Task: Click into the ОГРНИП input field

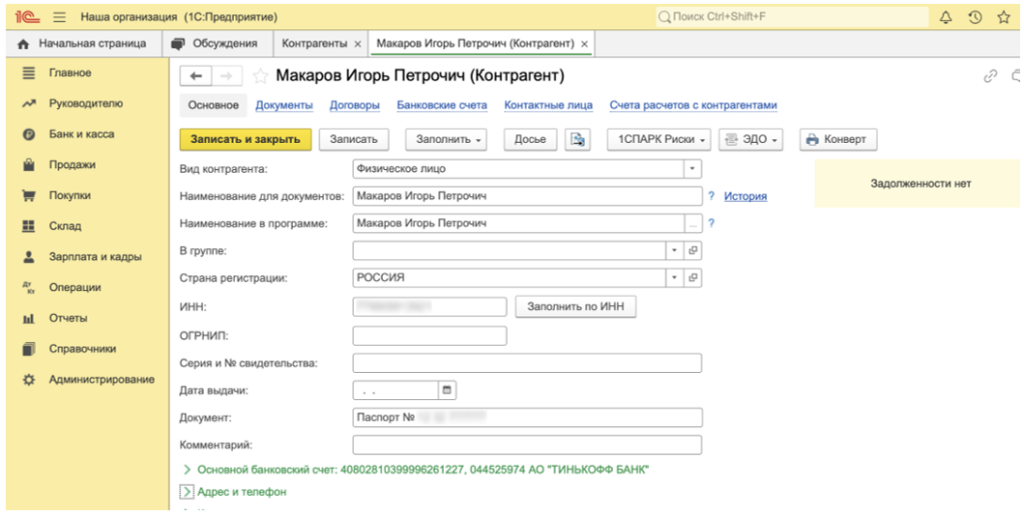Action: point(429,336)
